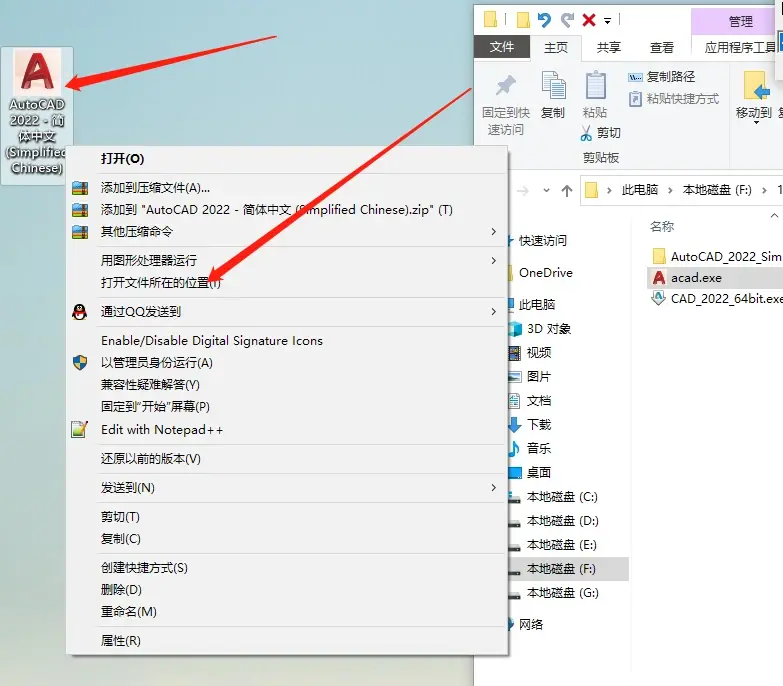783x686 pixels.
Task: Select 网络 in navigation pane
Action: [x=530, y=624]
